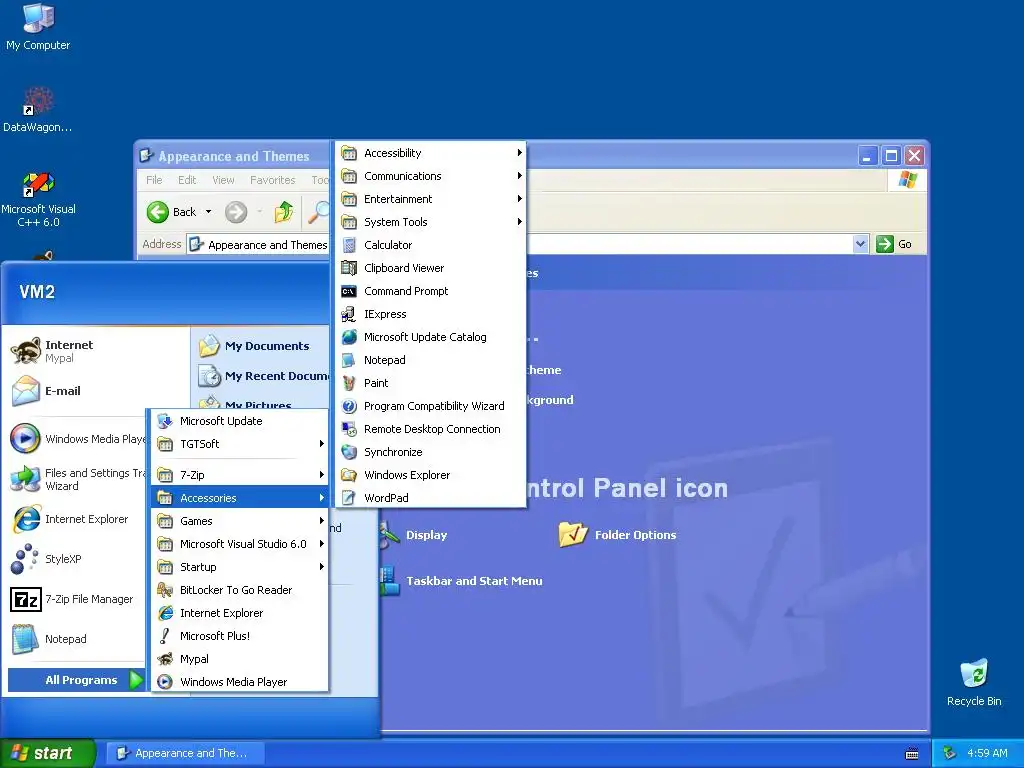Open Files and Settings Transfer Wizard
This screenshot has height=768, width=1024.
pos(76,479)
